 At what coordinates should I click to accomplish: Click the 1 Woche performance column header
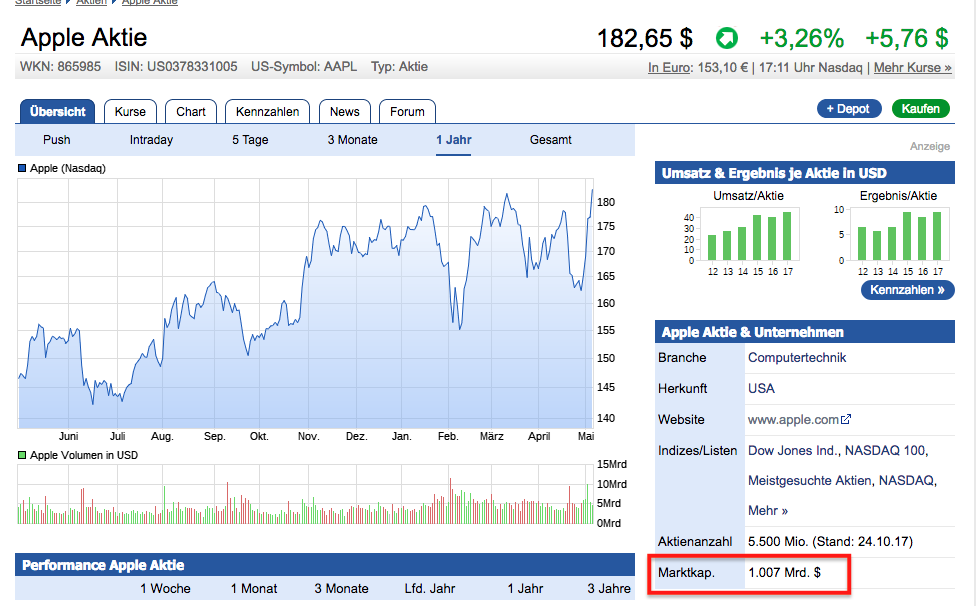click(x=166, y=589)
